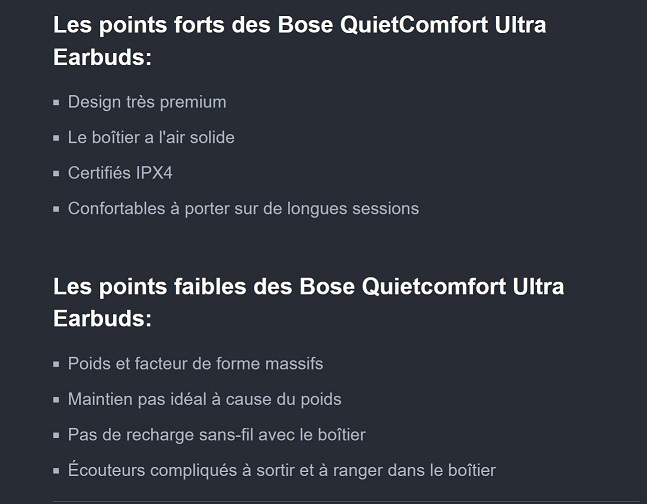Click the bullet marker before 'Certifiés IPX4'
Screen dimensions: 647x504
[57, 174]
